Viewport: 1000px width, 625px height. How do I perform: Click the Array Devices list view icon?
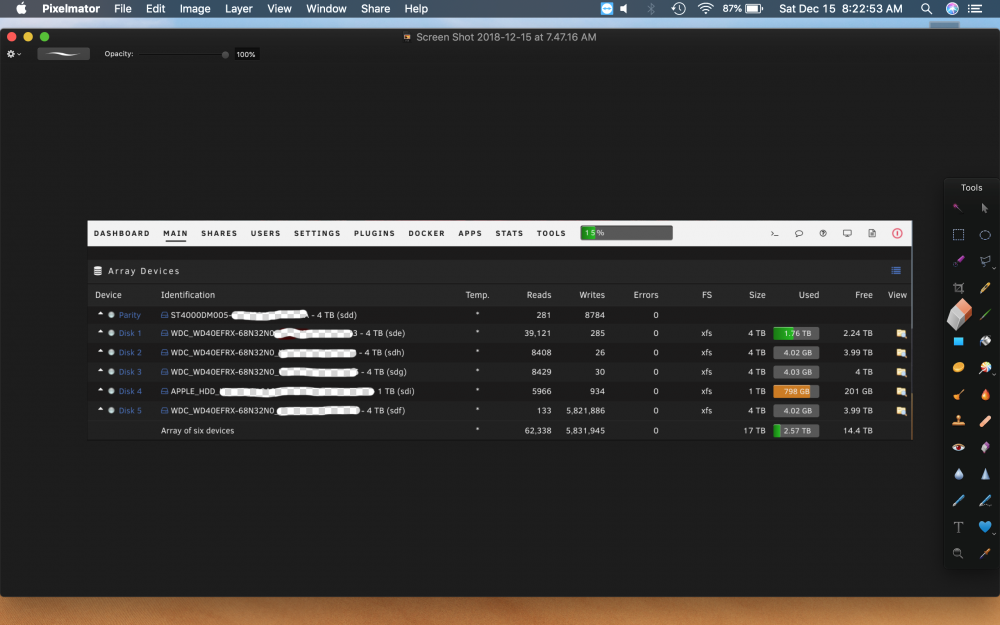(x=896, y=271)
